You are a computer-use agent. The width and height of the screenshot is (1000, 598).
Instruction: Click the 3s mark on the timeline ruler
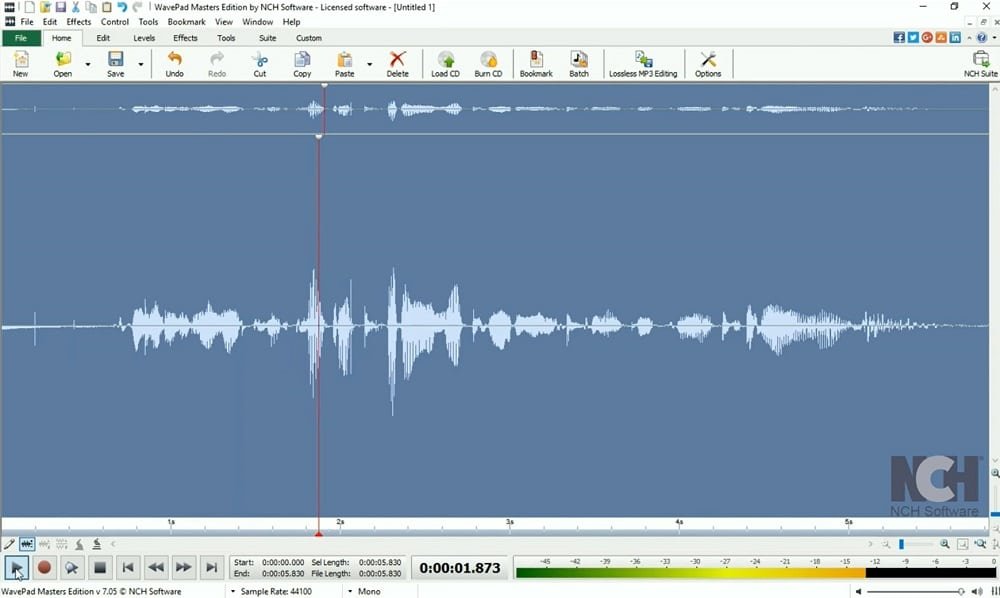509,523
